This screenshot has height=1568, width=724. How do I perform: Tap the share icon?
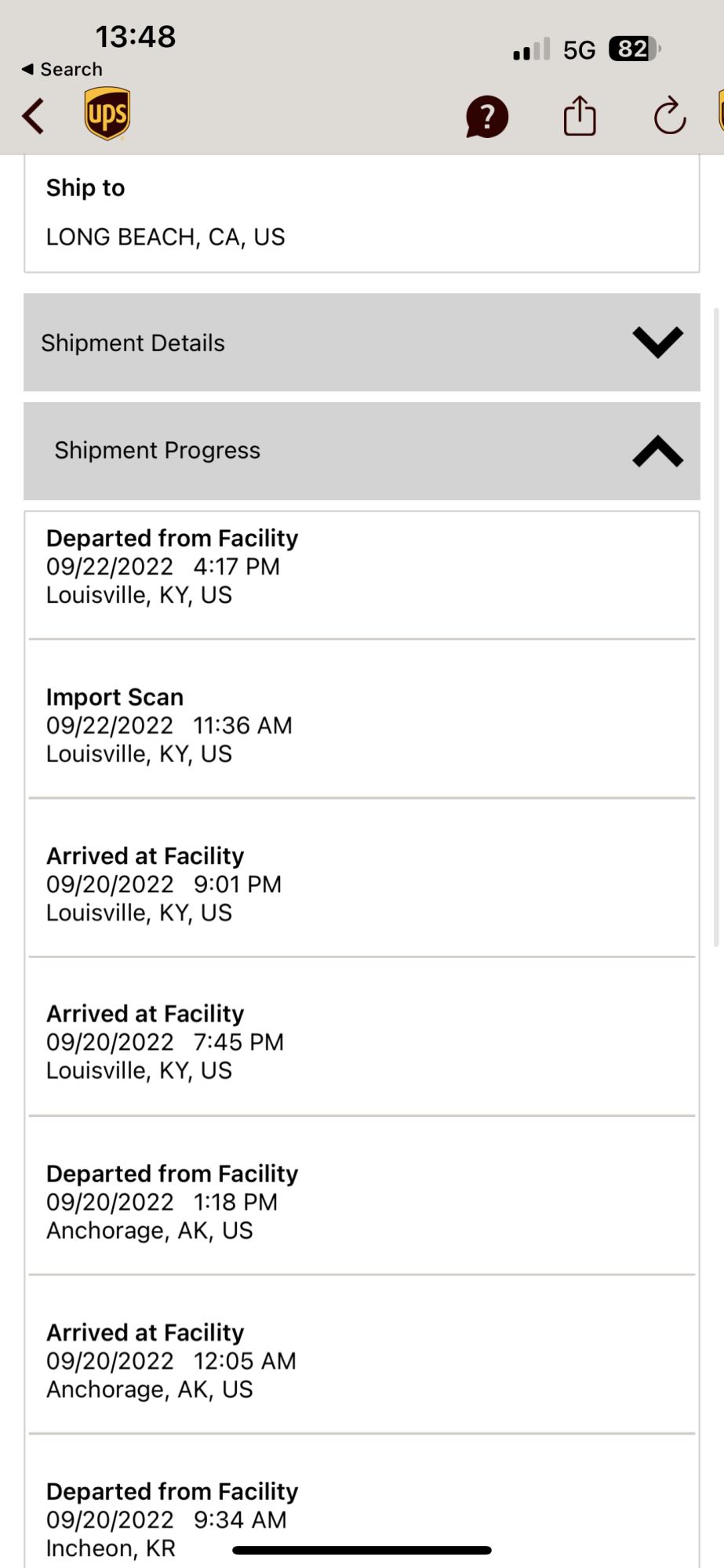pyautogui.click(x=580, y=116)
